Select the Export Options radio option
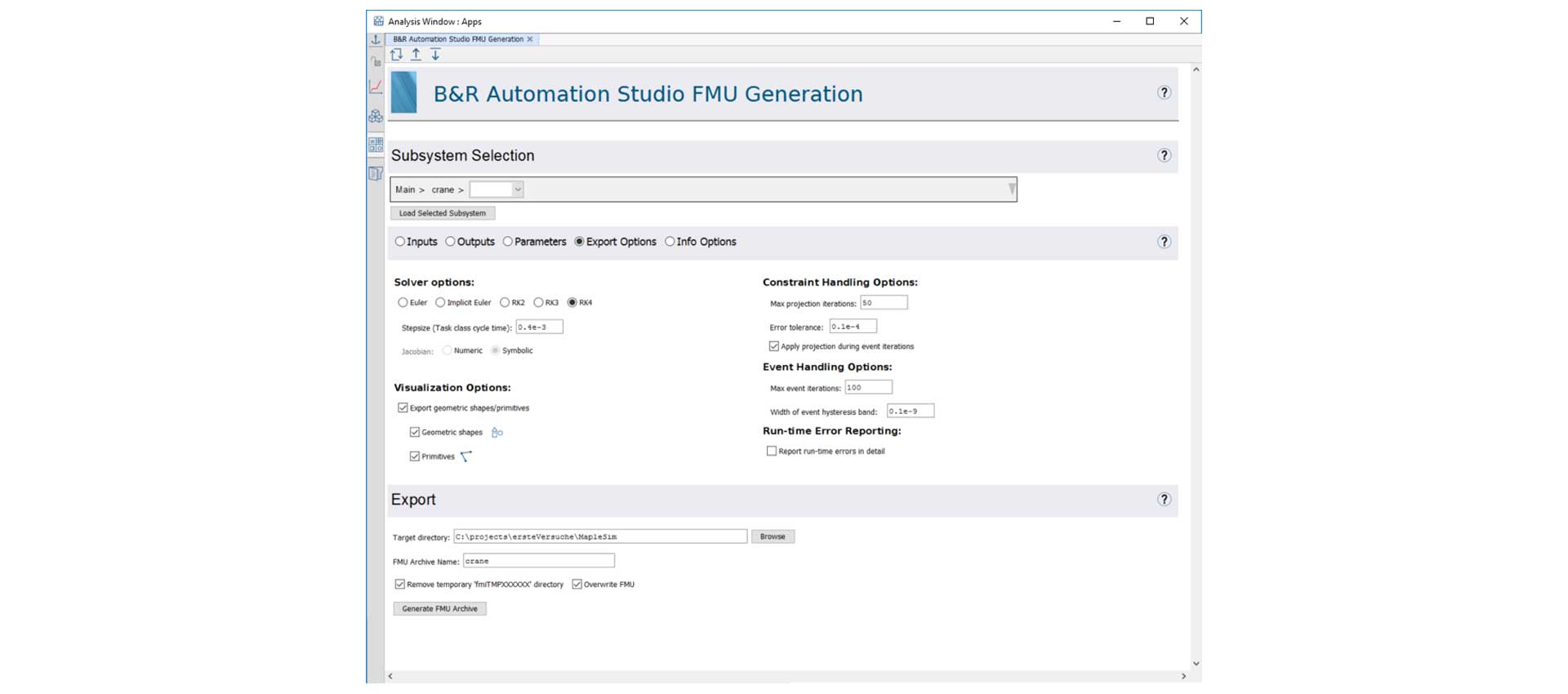Image resolution: width=1568 pixels, height=694 pixels. pos(580,242)
